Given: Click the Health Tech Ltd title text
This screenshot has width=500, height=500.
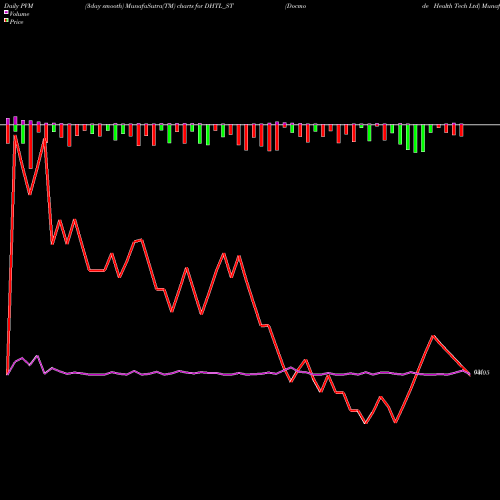Looking at the screenshot, I should pos(456,6).
